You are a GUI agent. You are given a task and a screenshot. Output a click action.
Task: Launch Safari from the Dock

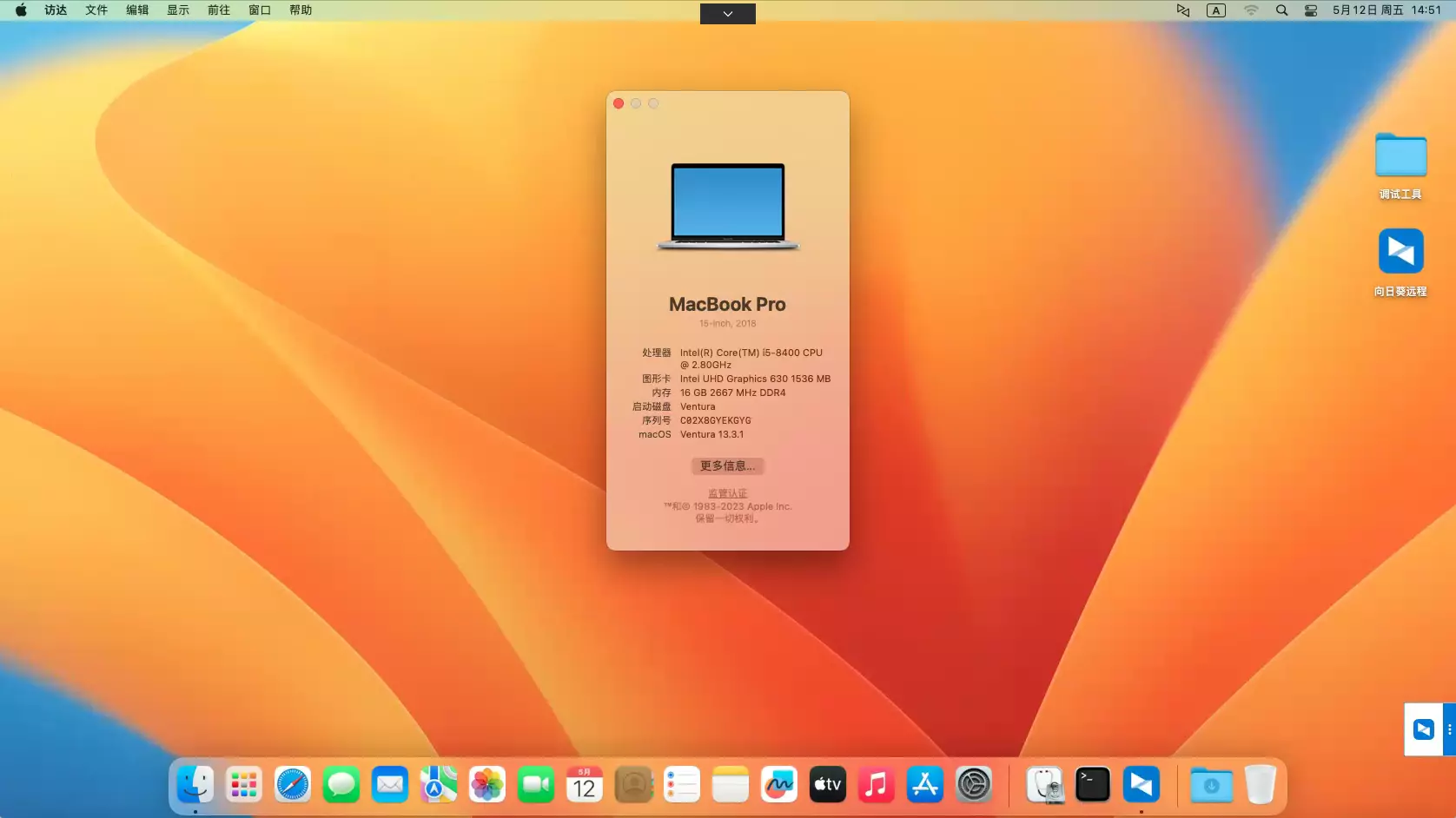pyautogui.click(x=292, y=784)
